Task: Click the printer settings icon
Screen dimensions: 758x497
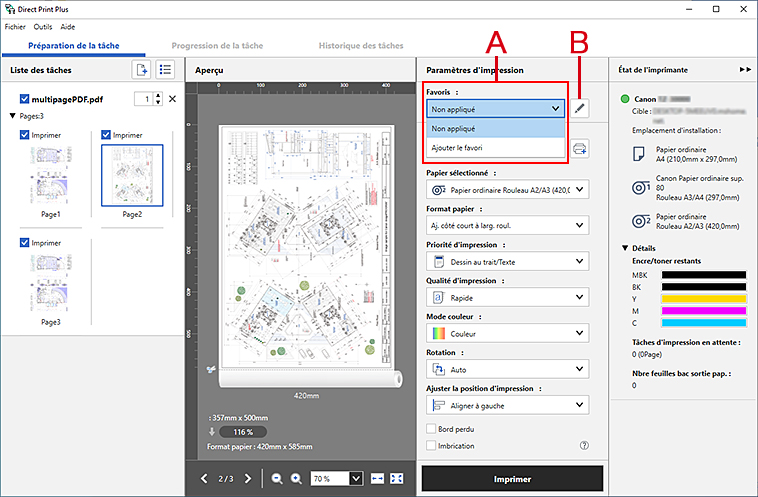Action: tap(580, 149)
